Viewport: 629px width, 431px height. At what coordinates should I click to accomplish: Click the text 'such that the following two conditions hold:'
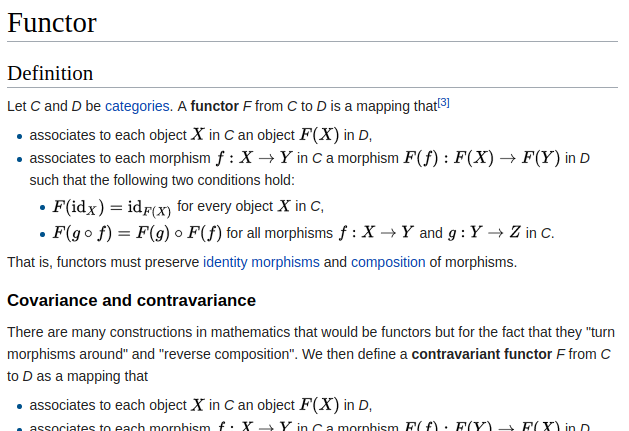(x=162, y=180)
